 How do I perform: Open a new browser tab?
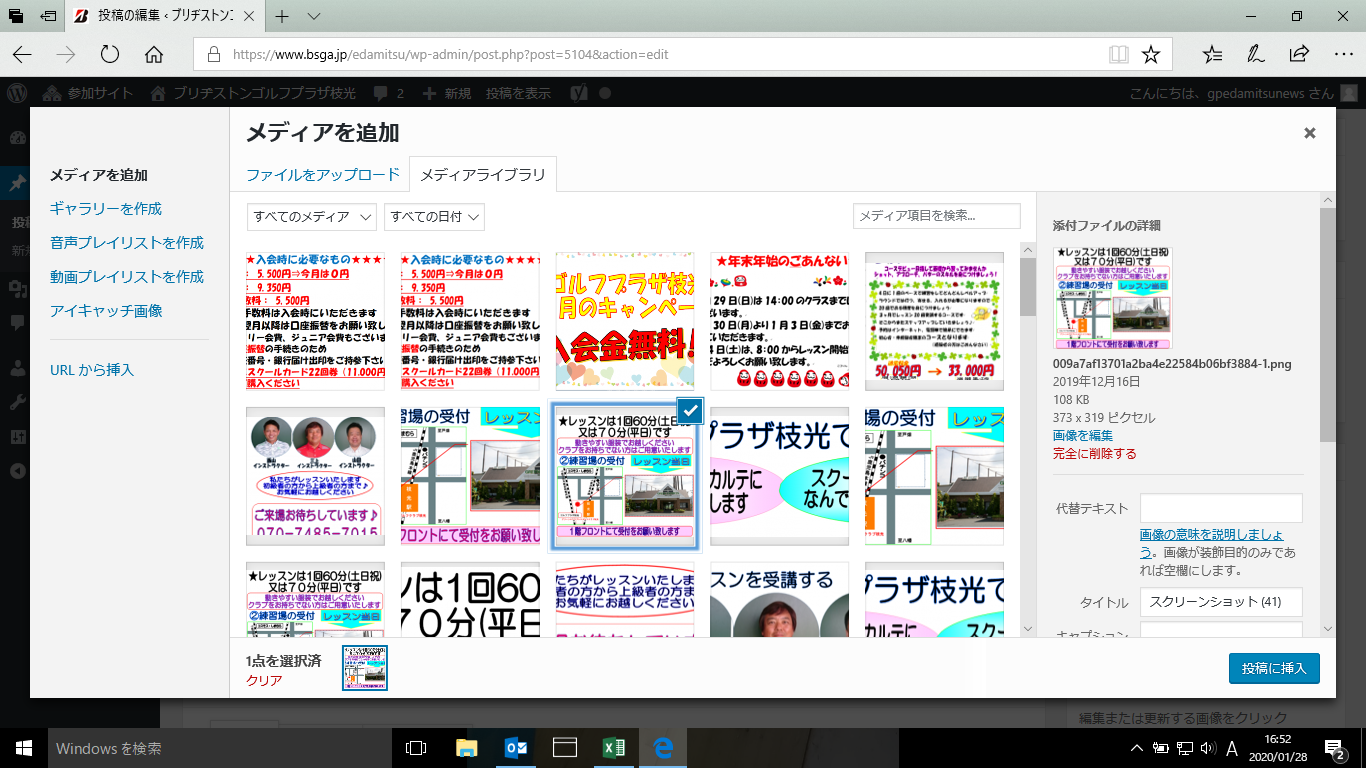(283, 17)
